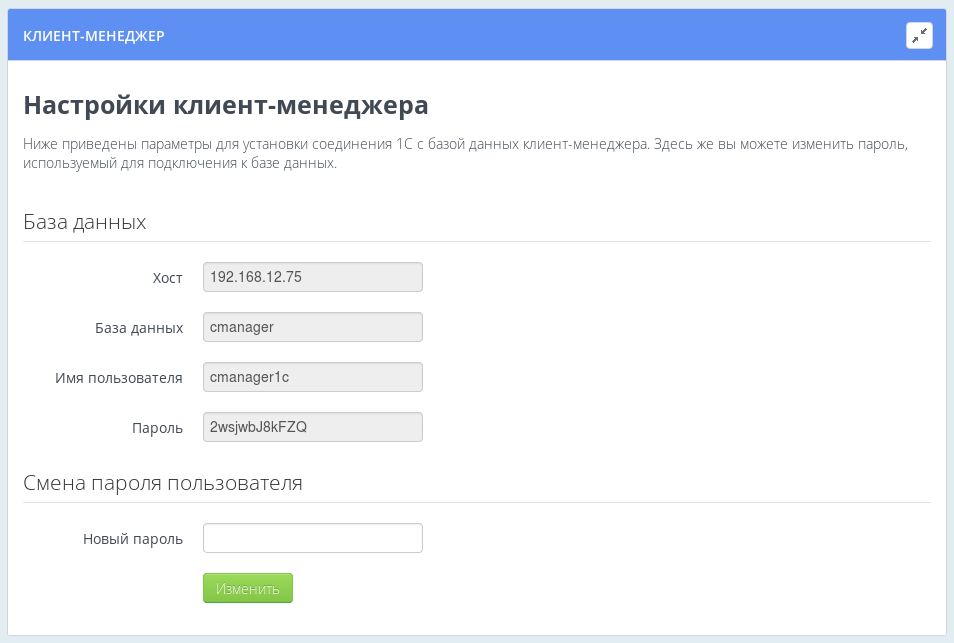This screenshot has width=954, height=643.
Task: Select the Имя пользователя field with cmanager1c
Action: click(x=312, y=377)
